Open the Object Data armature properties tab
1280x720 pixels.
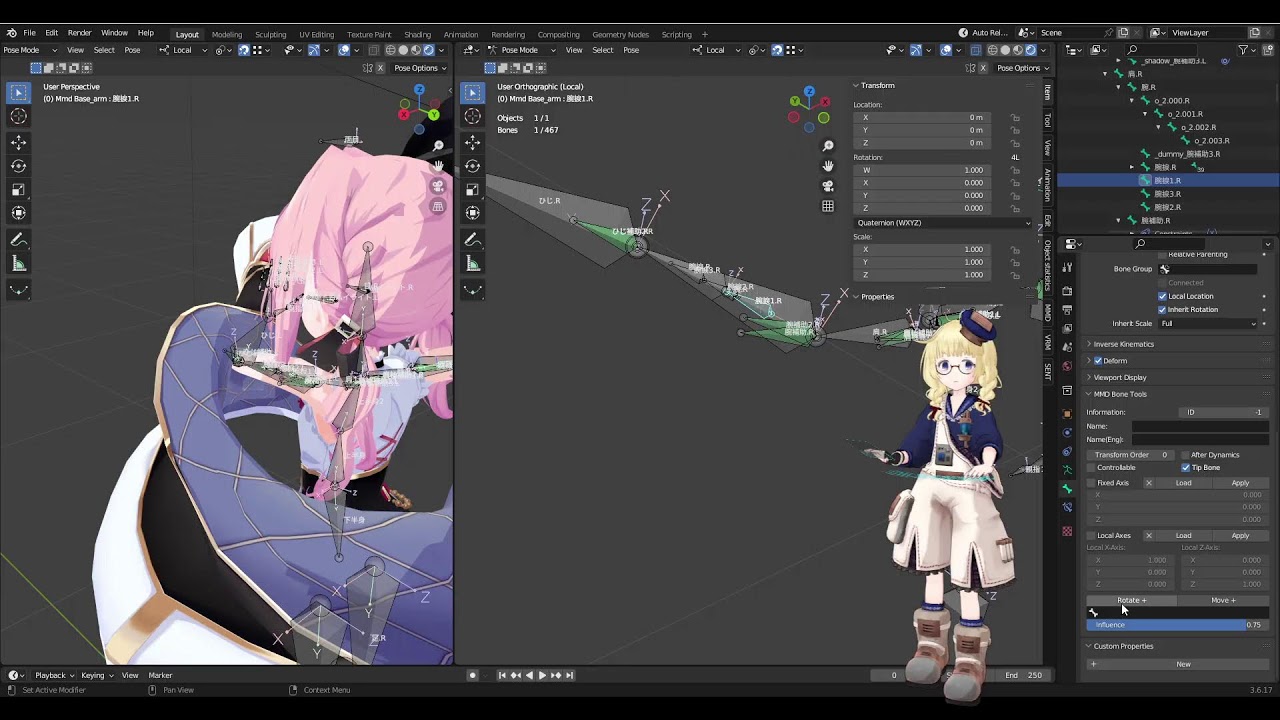point(1067,470)
